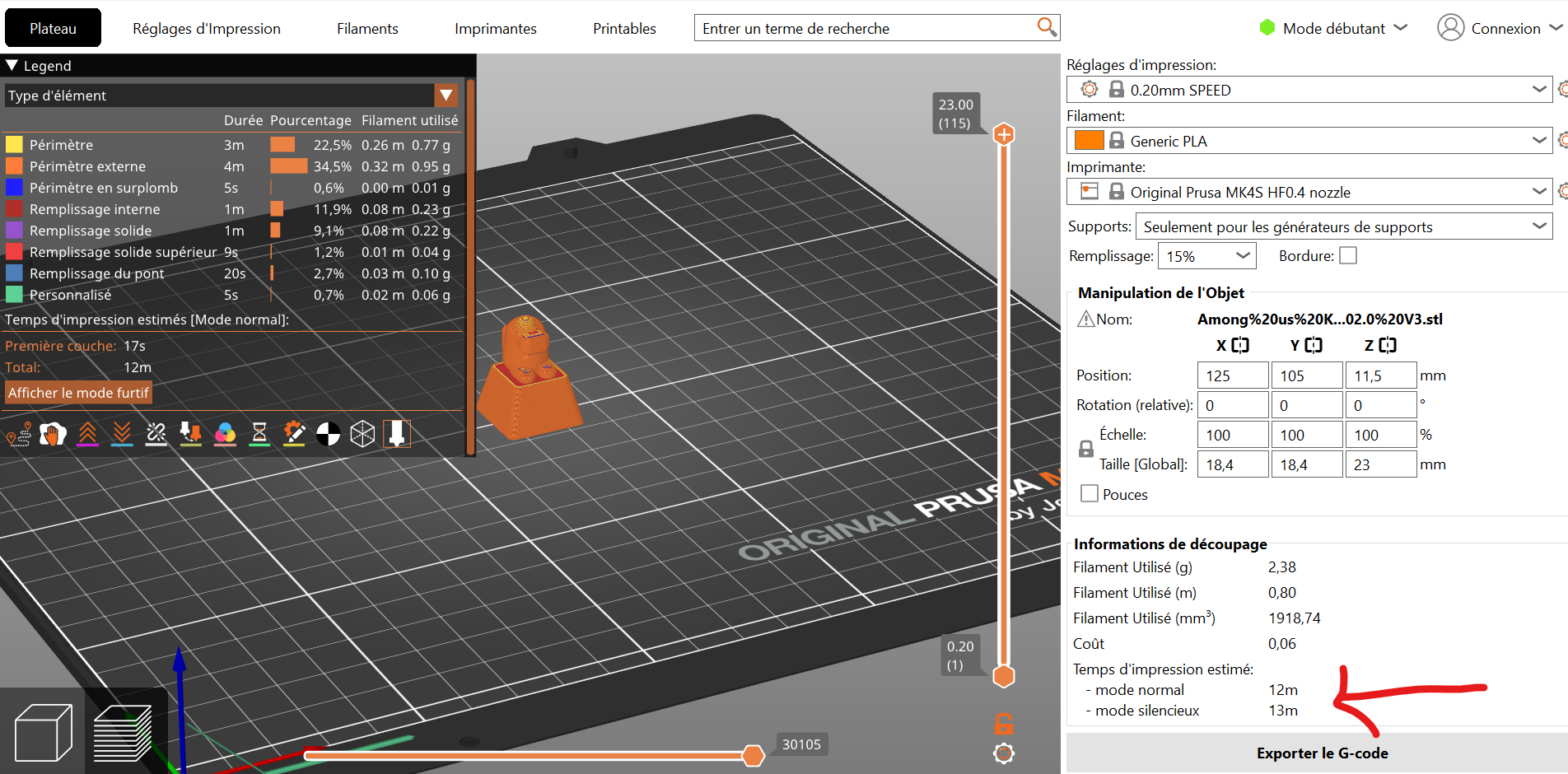Image resolution: width=1568 pixels, height=774 pixels.
Task: Open the Réglages d'Impression tab
Action: click(x=207, y=29)
